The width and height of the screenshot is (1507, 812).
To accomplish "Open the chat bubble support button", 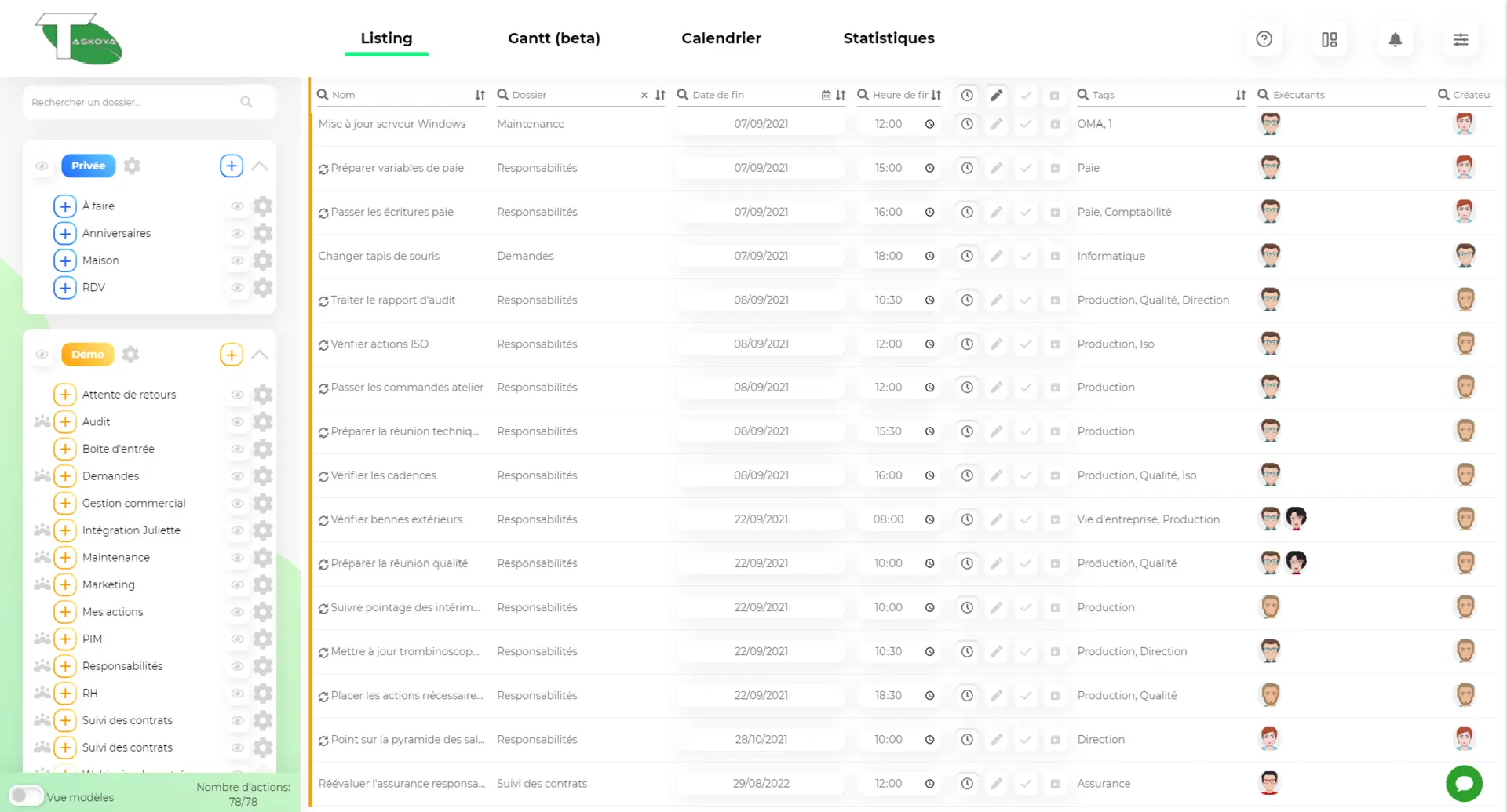I will point(1464,783).
